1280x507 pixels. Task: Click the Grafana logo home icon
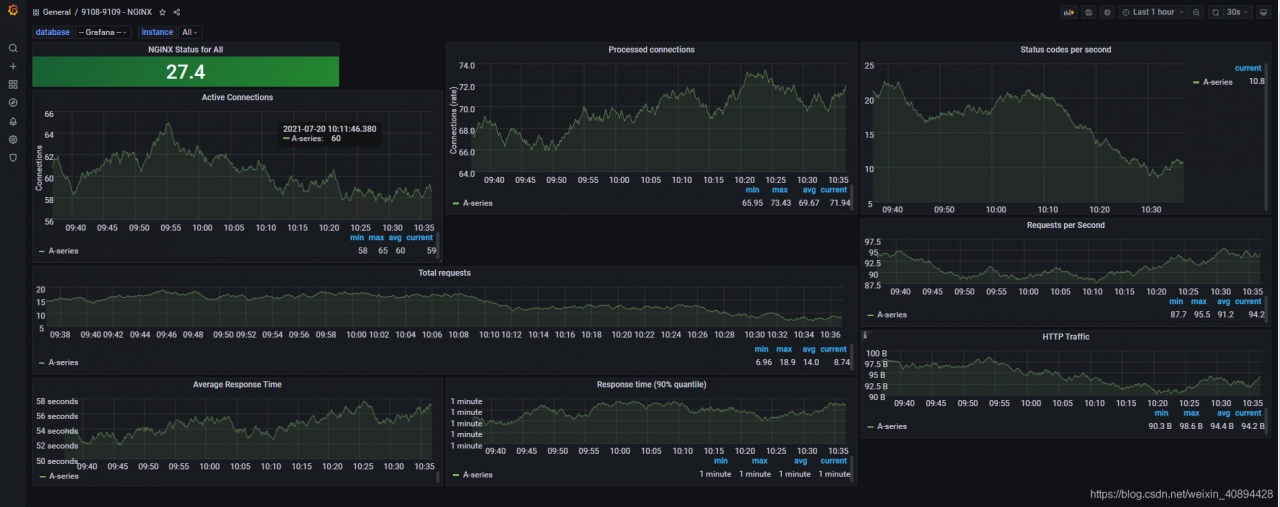pos(13,12)
